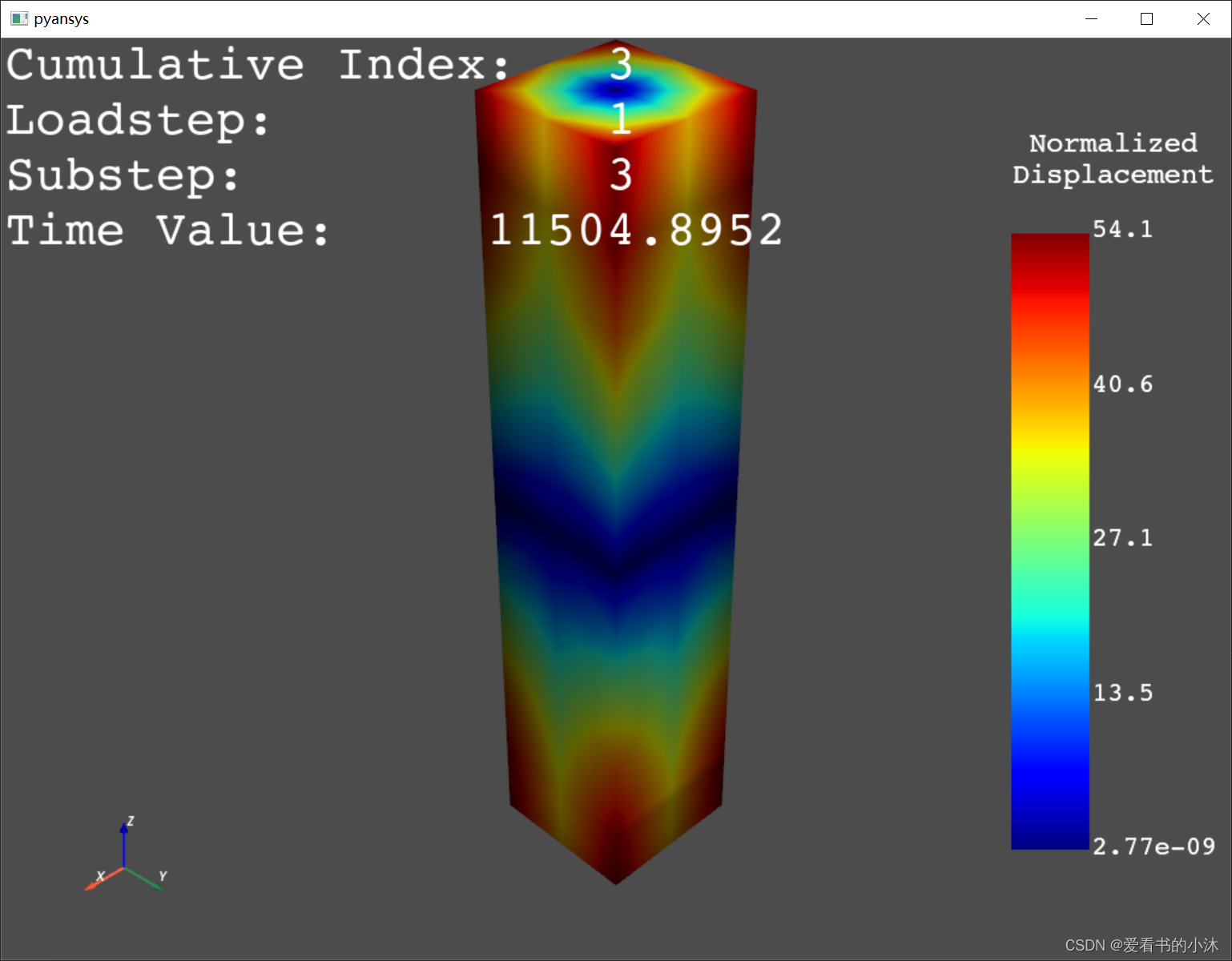Viewport: 1232px width, 961px height.
Task: Click the 54.1 maximum scale label
Action: 1122,230
